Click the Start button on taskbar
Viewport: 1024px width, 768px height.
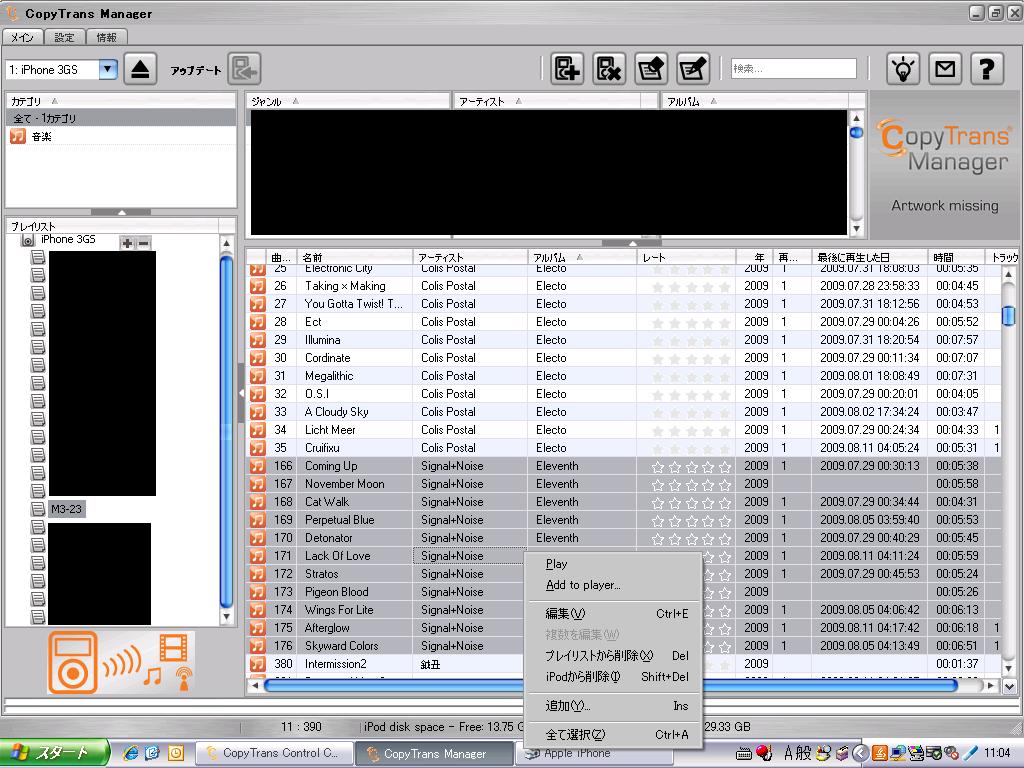[x=54, y=753]
